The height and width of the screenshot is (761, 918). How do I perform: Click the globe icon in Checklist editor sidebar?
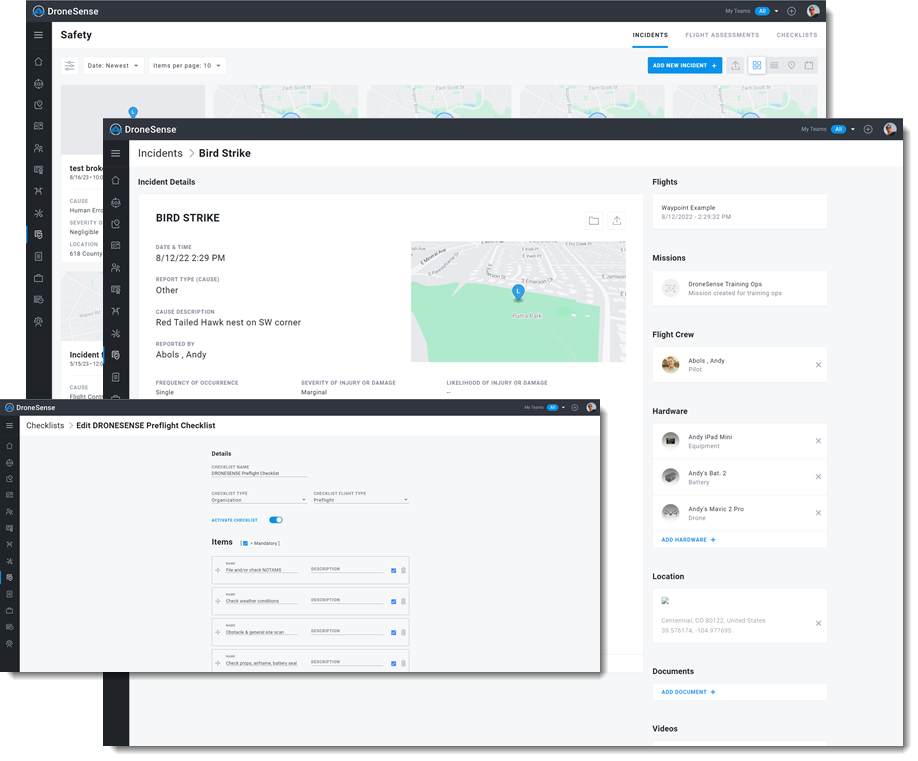[9, 463]
